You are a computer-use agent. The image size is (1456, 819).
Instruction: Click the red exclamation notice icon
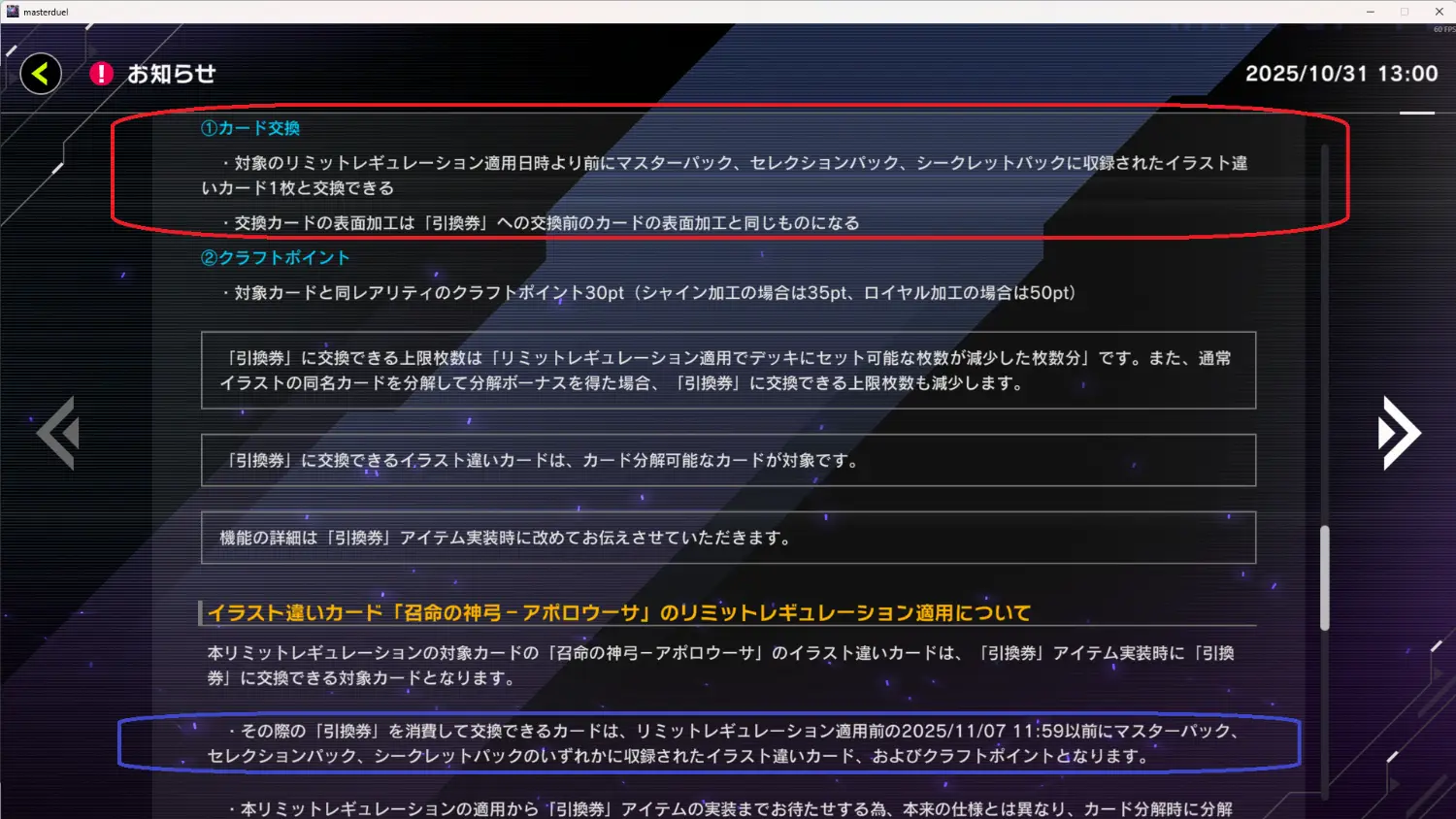tap(101, 74)
